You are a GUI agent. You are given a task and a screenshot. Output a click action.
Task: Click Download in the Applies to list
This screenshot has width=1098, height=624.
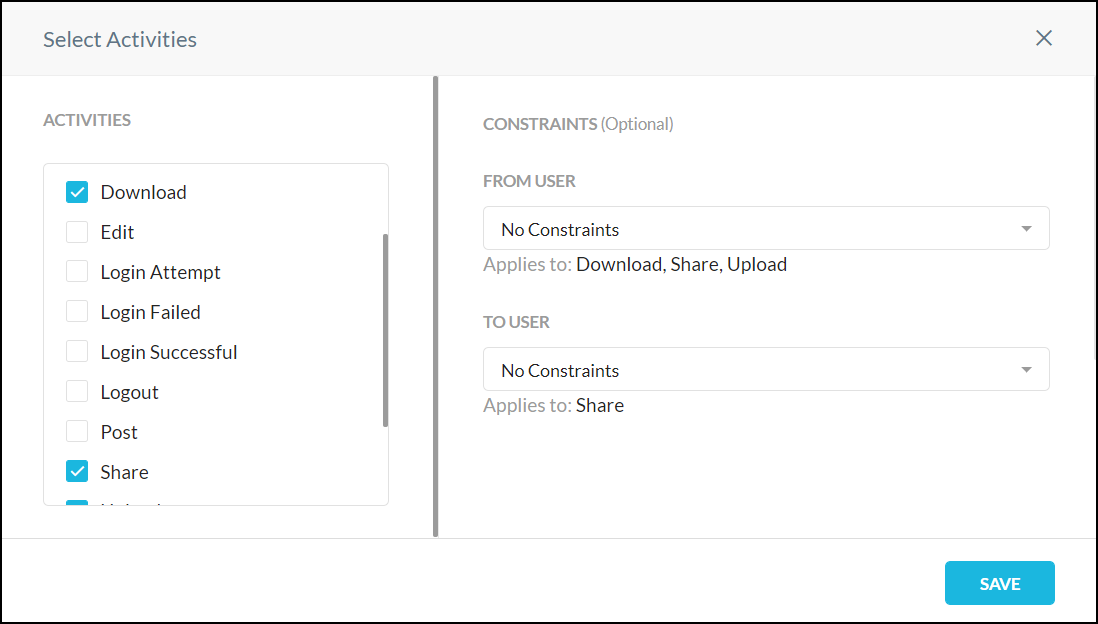621,264
